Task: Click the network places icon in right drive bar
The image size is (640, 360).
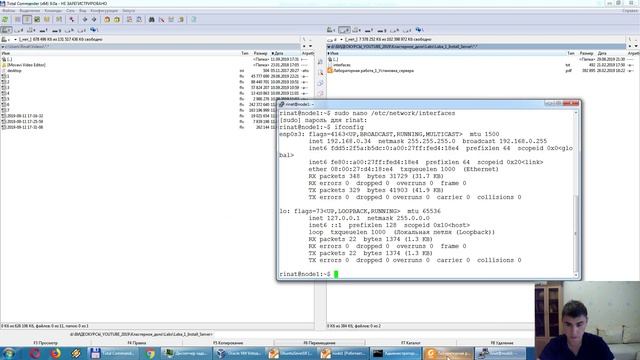Action: [419, 30]
